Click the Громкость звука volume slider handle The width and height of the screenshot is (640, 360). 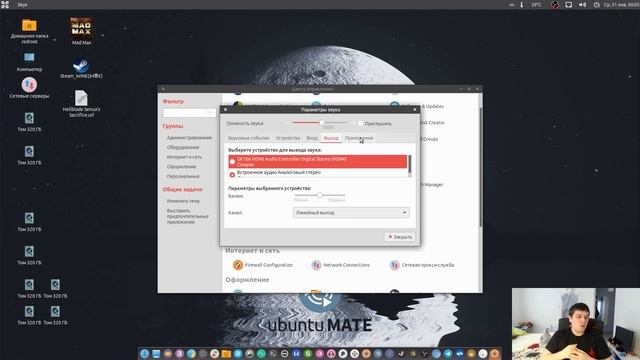tap(322, 122)
